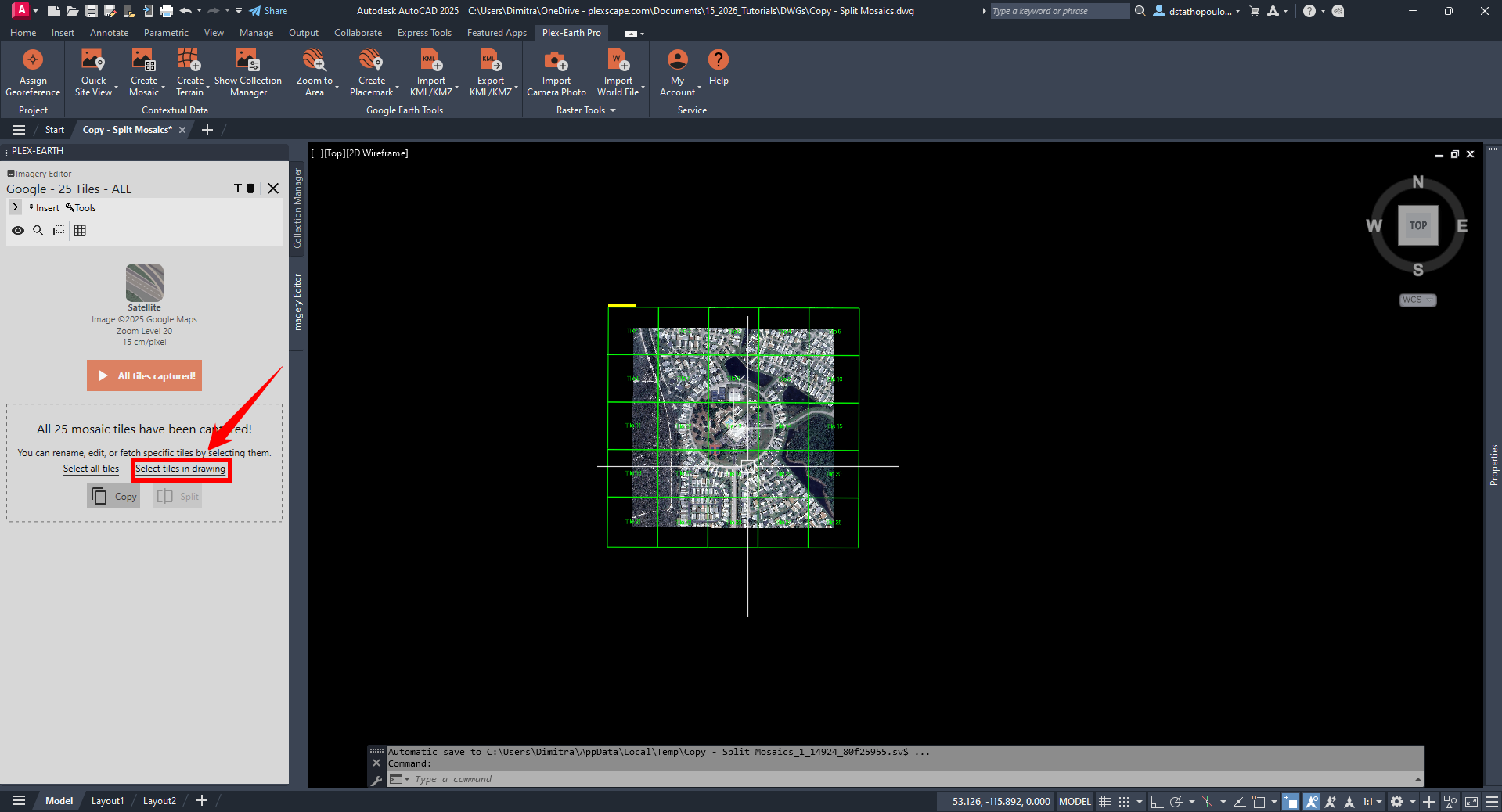This screenshot has height=812, width=1502.
Task: Click Isolate Objects icon in status bar
Action: (x=1450, y=801)
